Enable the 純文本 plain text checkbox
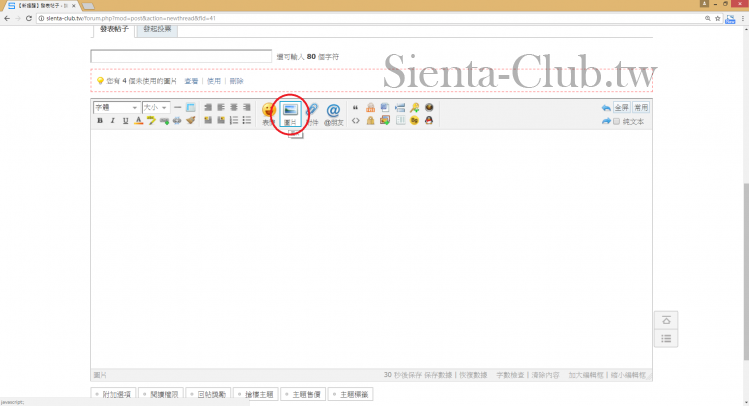The width and height of the screenshot is (749, 406). pyautogui.click(x=617, y=121)
